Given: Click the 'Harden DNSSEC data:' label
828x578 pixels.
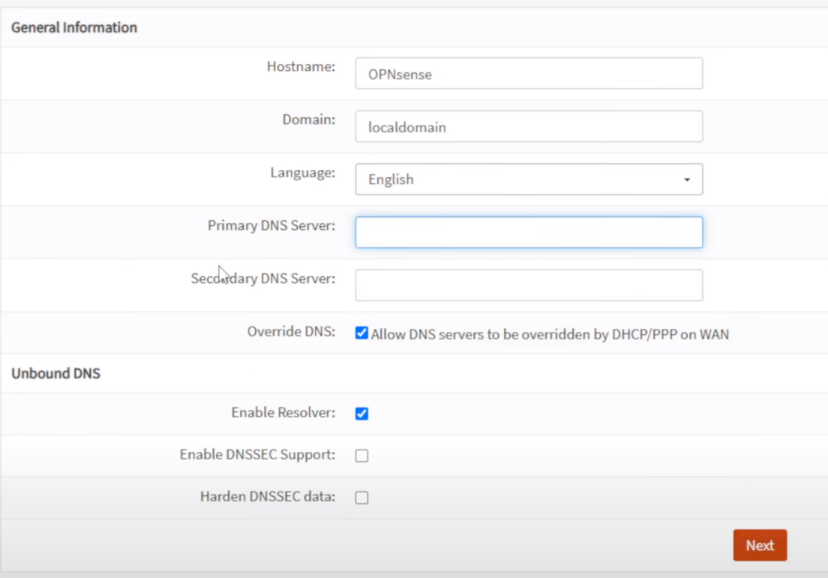Looking at the screenshot, I should click(268, 497).
